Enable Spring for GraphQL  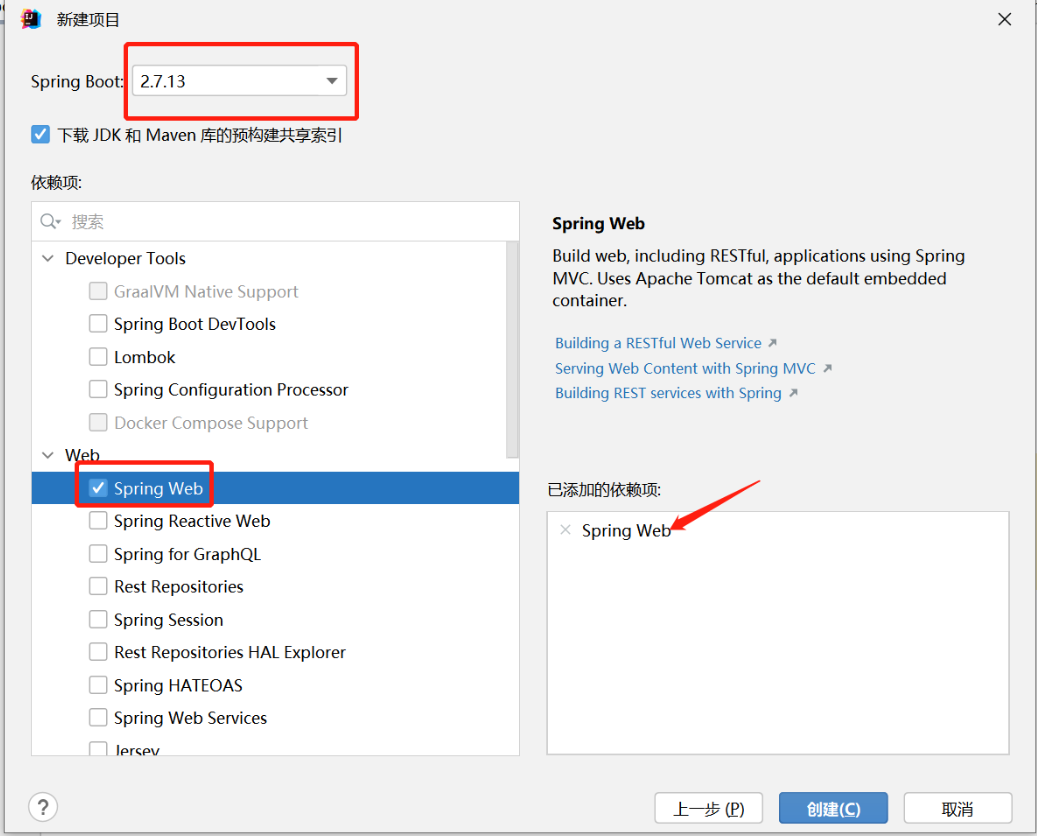point(98,554)
